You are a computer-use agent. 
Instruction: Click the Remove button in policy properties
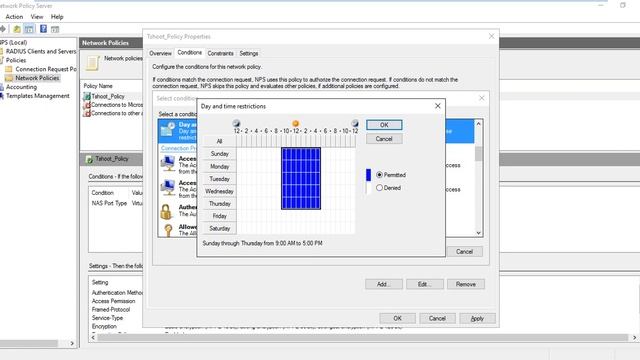[x=466, y=284]
